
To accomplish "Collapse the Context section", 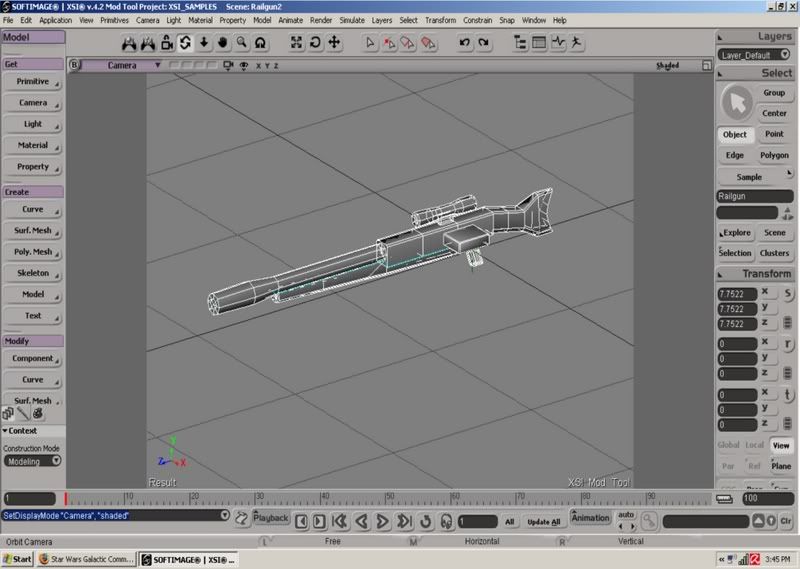I will pyautogui.click(x=20, y=431).
